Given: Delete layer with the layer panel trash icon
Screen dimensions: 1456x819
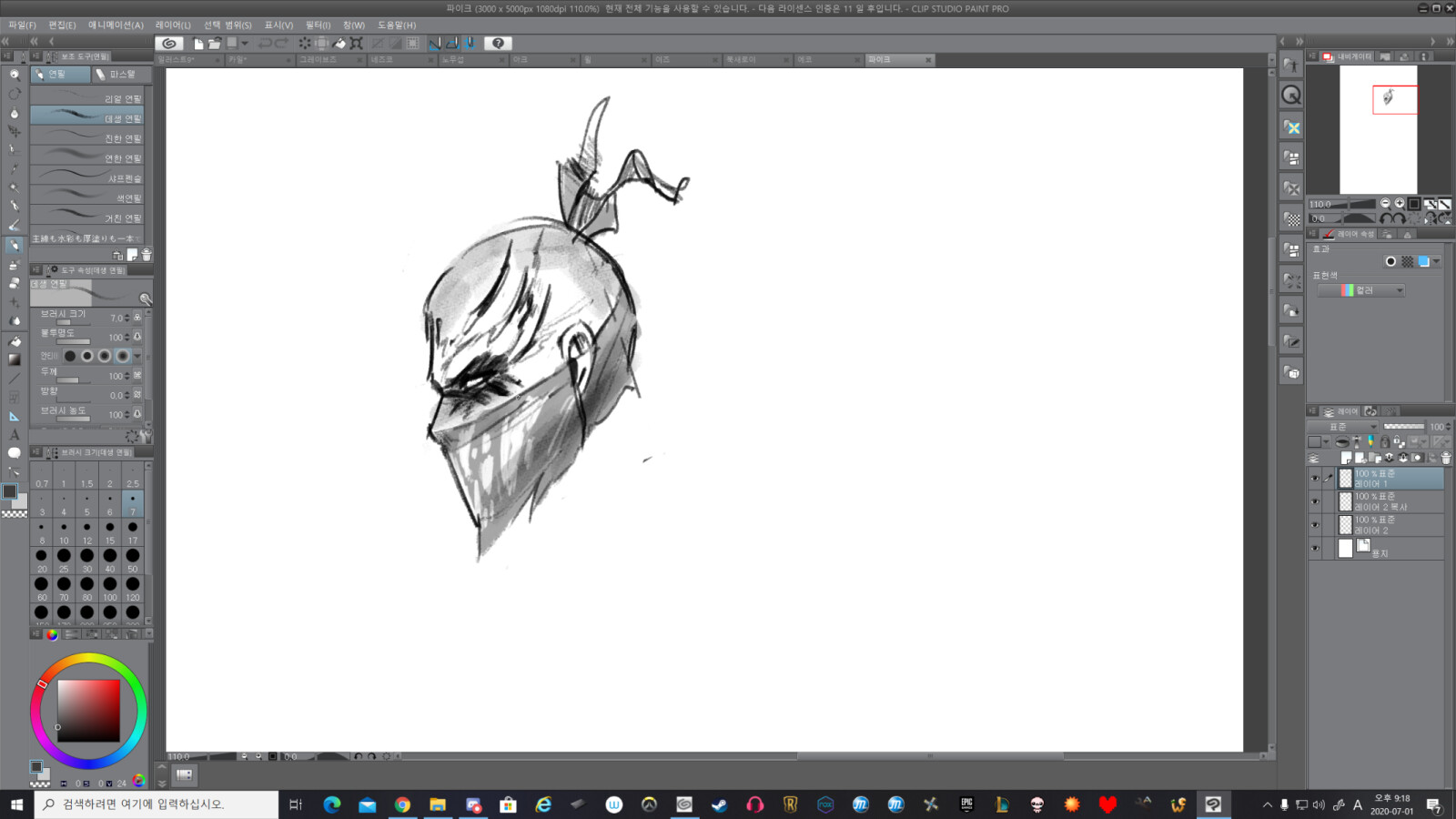Looking at the screenshot, I should (1446, 458).
